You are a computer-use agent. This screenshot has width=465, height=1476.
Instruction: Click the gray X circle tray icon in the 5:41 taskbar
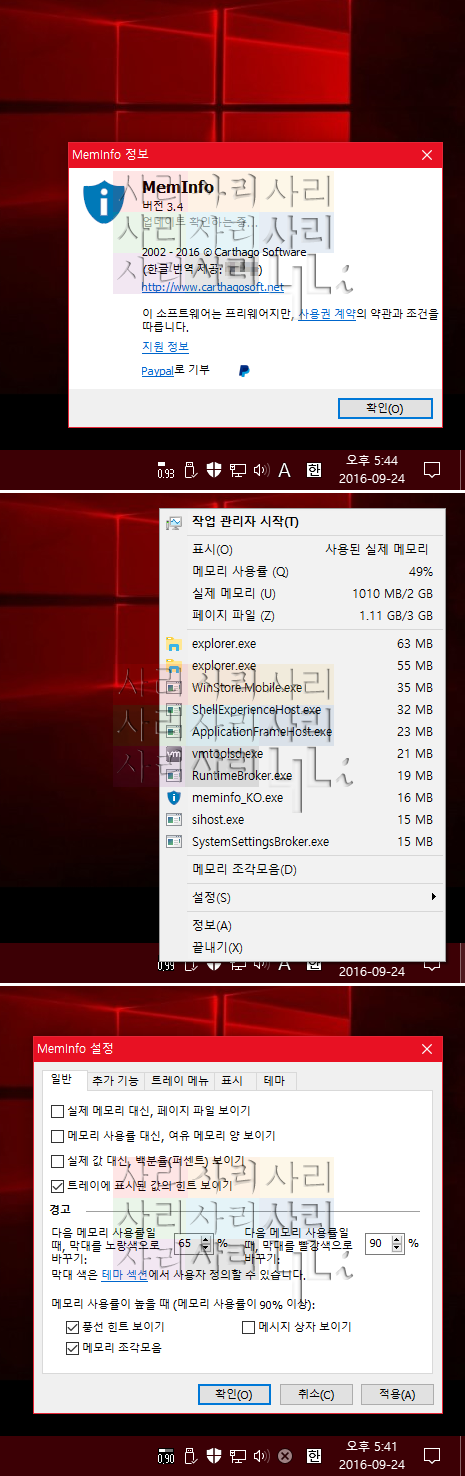tap(284, 1456)
